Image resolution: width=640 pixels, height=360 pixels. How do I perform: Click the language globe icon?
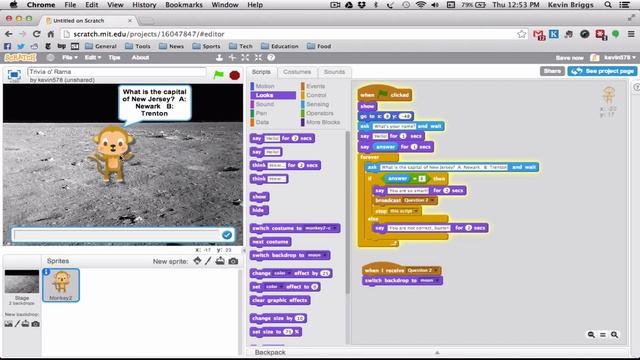point(50,58)
